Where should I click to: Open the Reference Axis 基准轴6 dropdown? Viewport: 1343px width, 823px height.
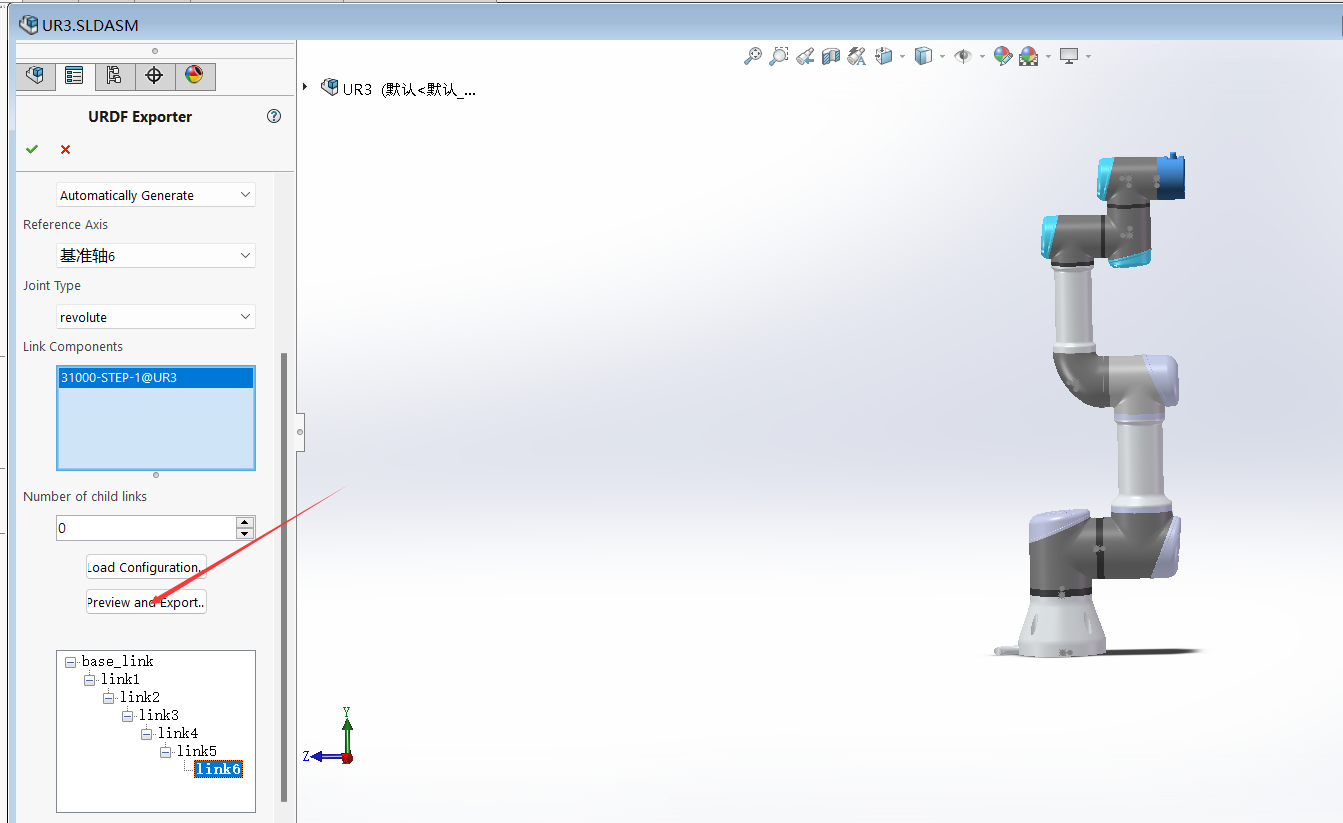pos(156,256)
